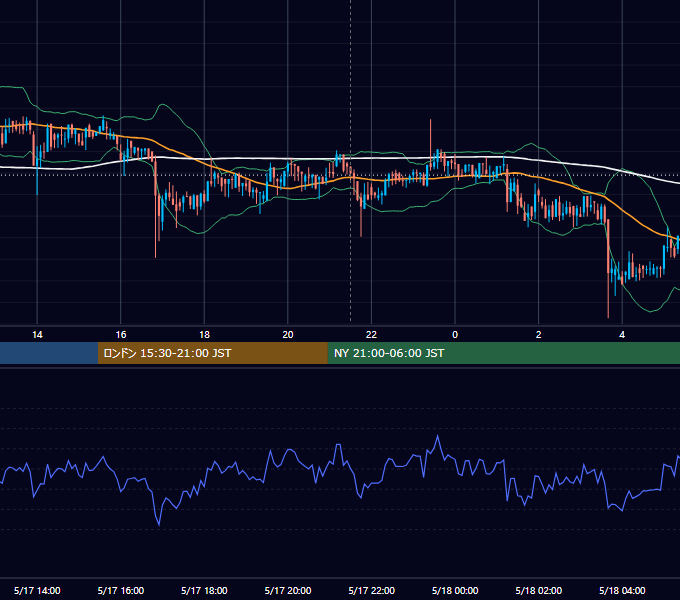Click hour label 14 on price chart axis

click(37, 335)
